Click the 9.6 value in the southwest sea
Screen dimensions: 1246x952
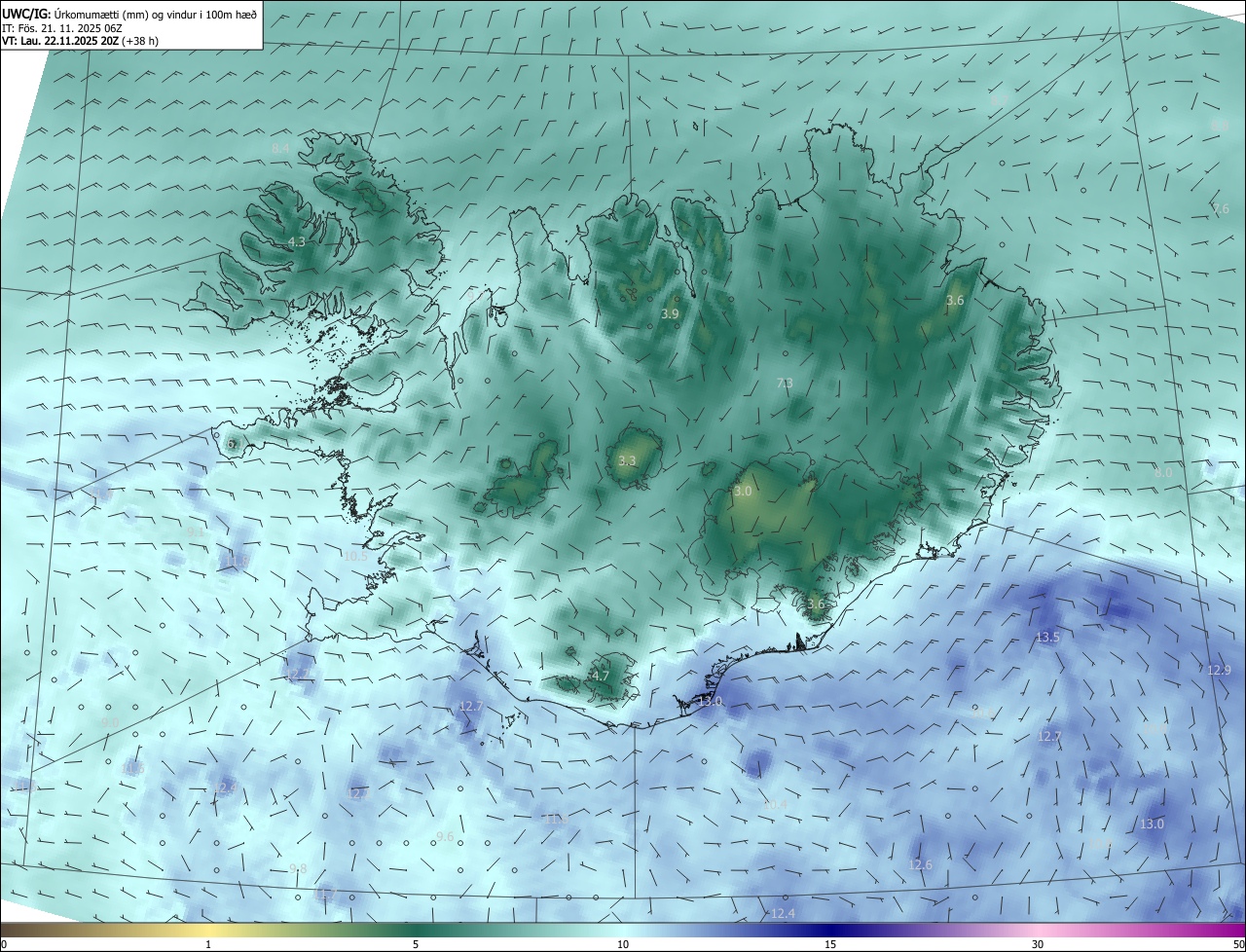point(445,837)
